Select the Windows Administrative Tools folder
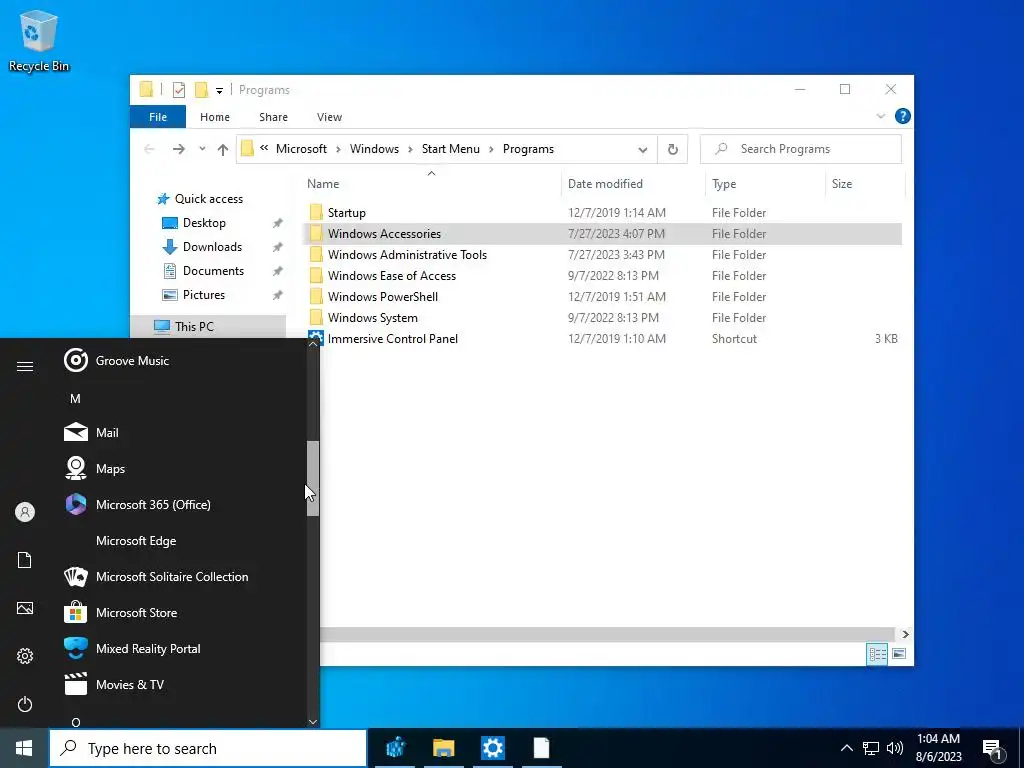 click(x=602, y=255)
